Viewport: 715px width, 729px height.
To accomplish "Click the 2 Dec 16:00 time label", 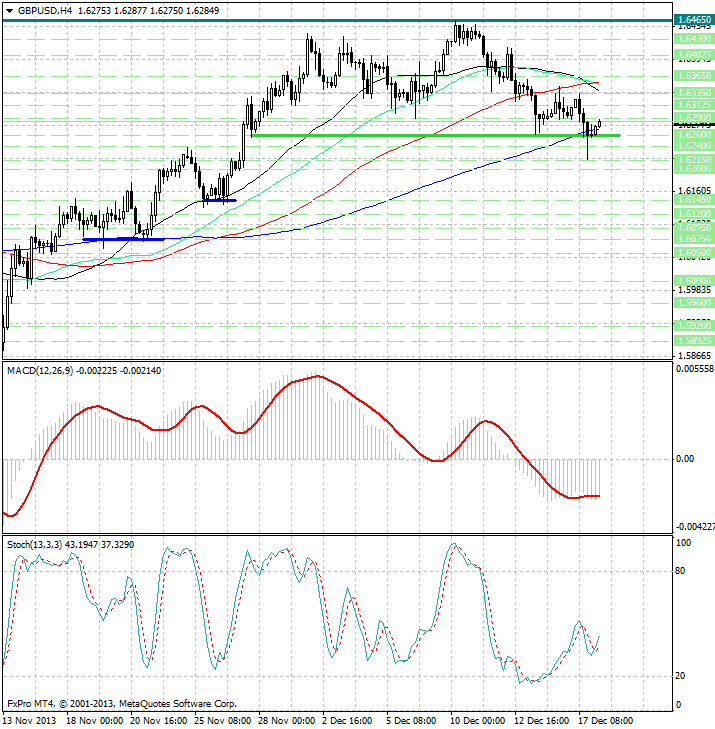I will pos(347,721).
